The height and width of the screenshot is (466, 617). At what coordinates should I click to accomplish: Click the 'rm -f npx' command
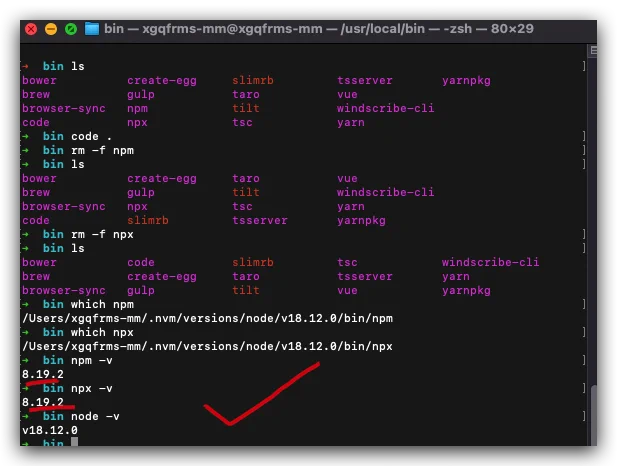click(102, 235)
